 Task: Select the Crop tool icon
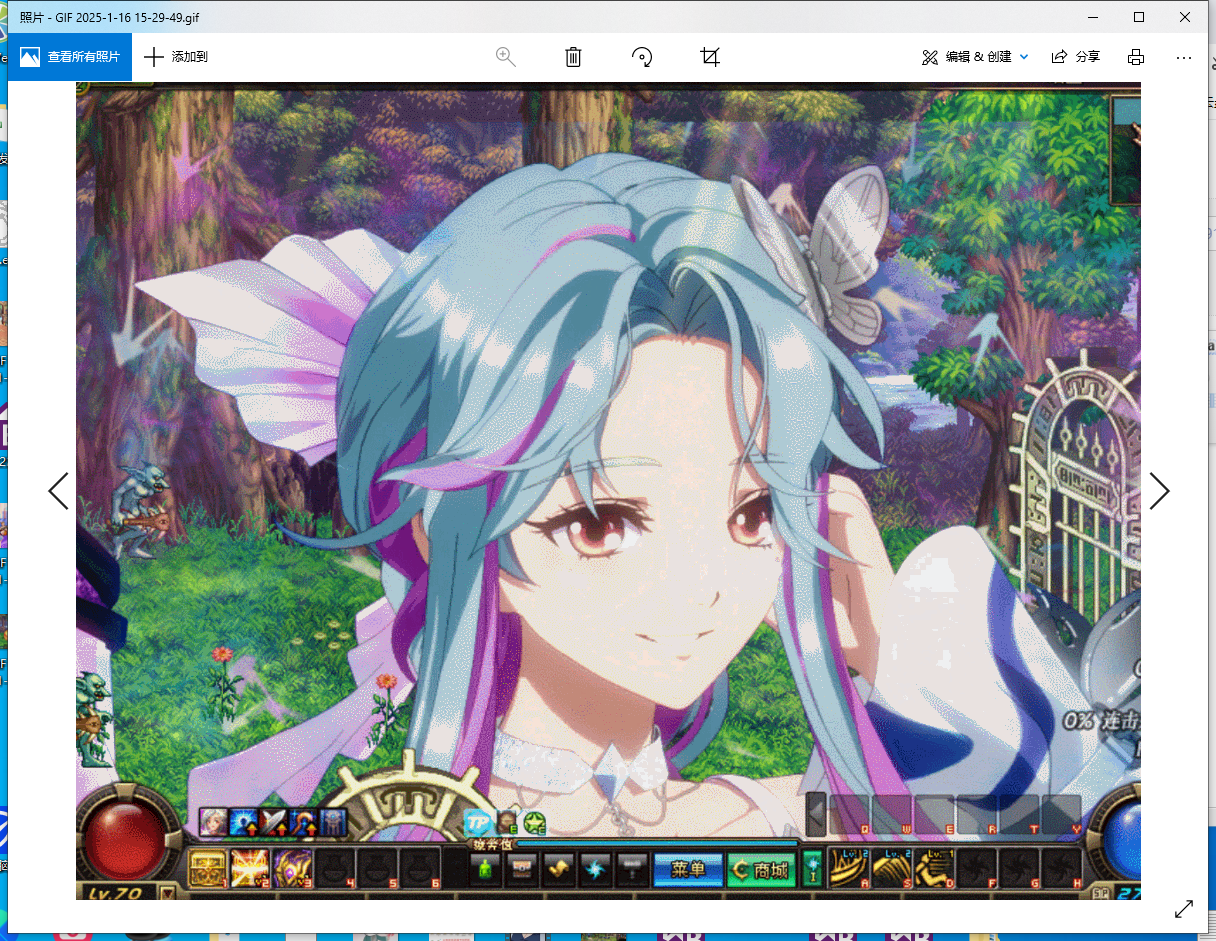click(710, 57)
